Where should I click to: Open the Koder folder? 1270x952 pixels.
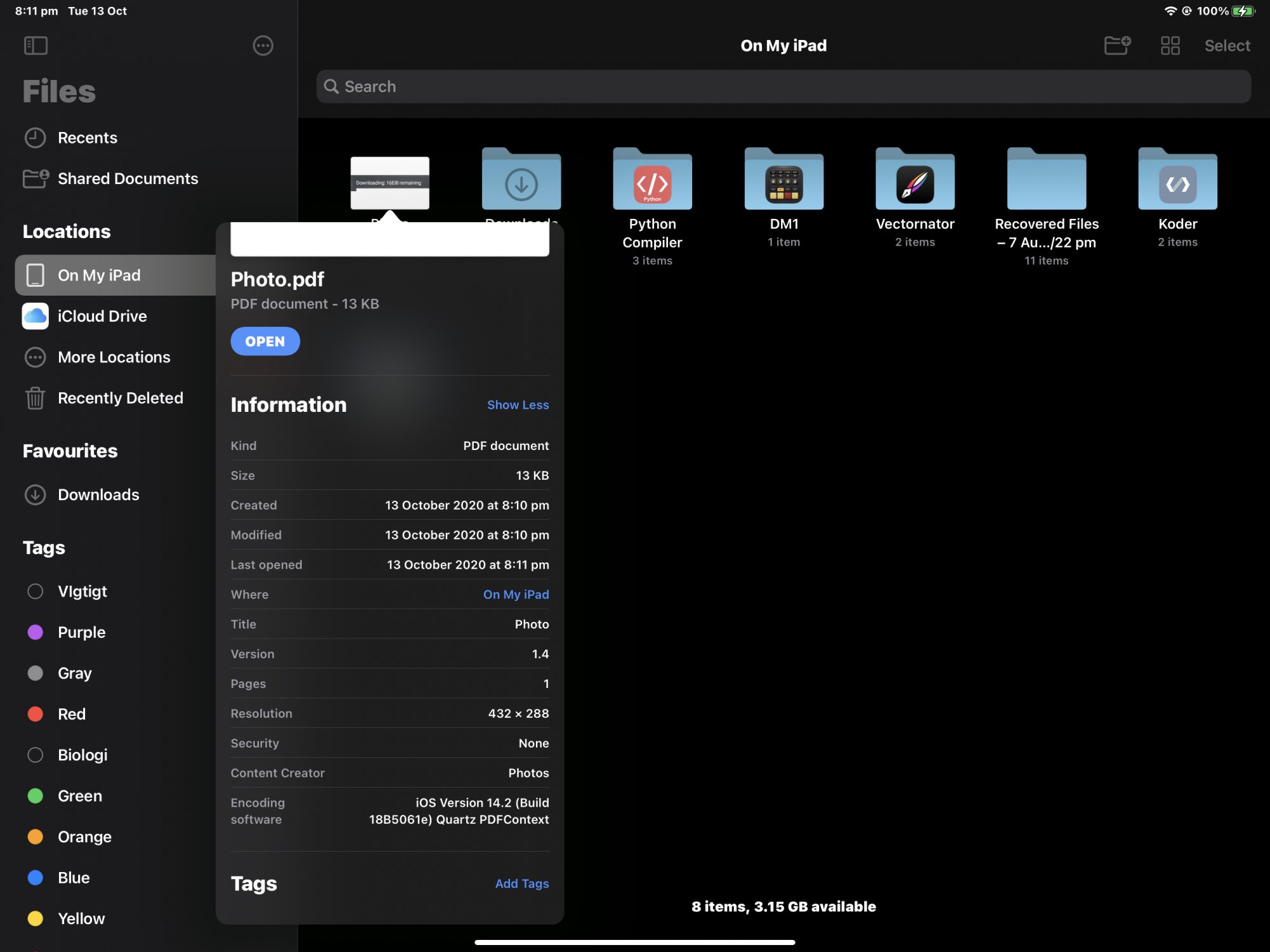(x=1177, y=180)
